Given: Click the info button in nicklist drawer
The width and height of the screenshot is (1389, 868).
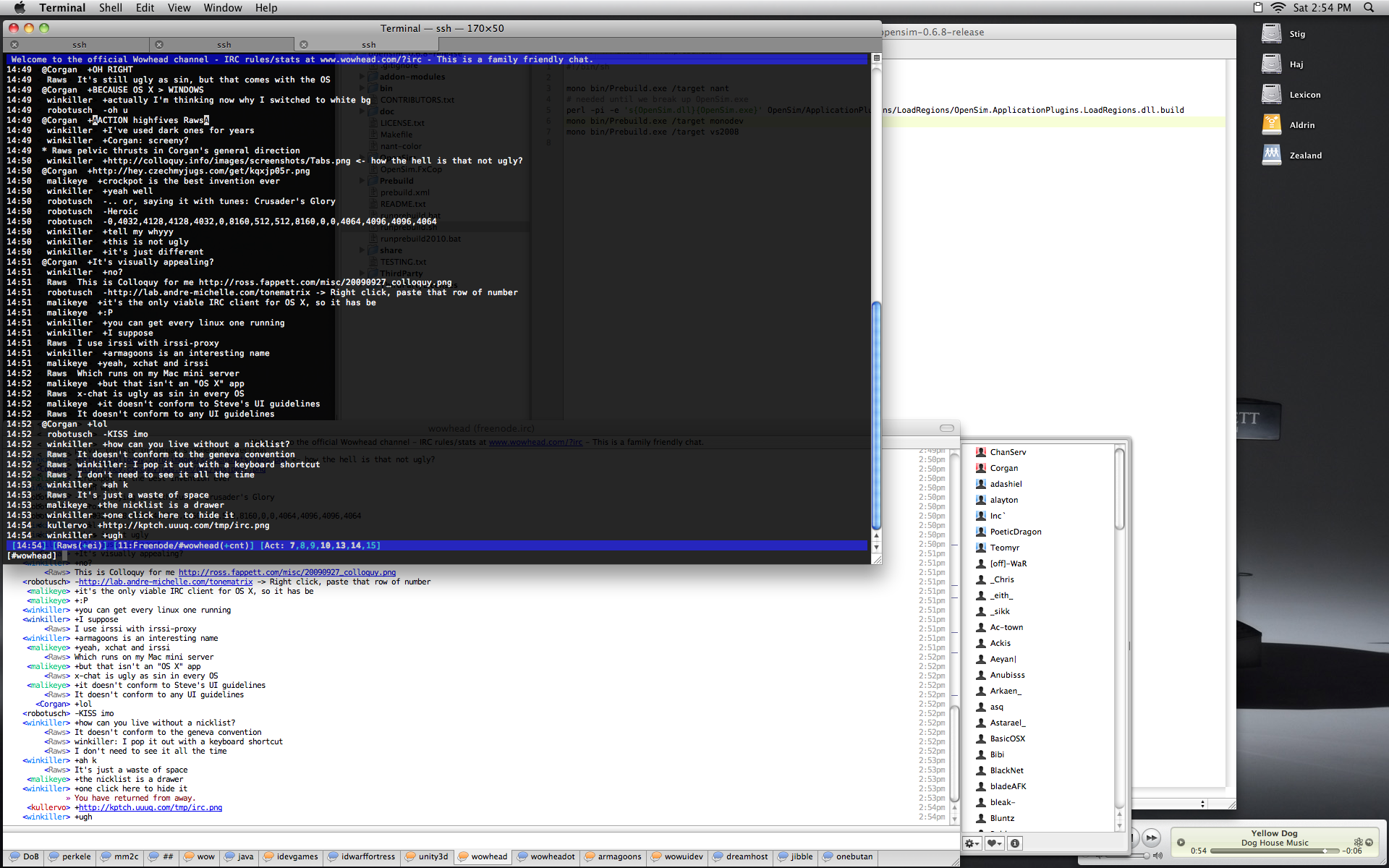Looking at the screenshot, I should point(1015,843).
